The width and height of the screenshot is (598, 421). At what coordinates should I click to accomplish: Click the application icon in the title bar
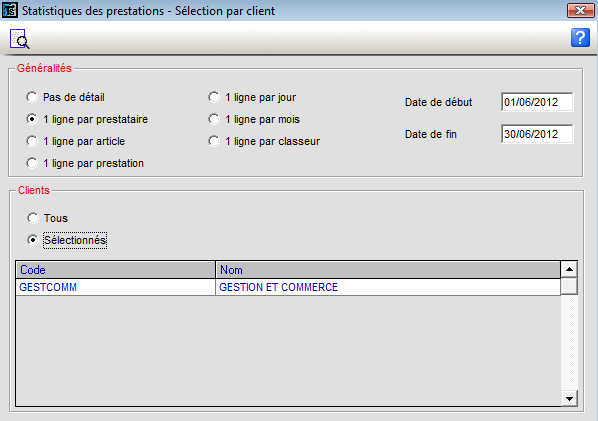[10, 10]
